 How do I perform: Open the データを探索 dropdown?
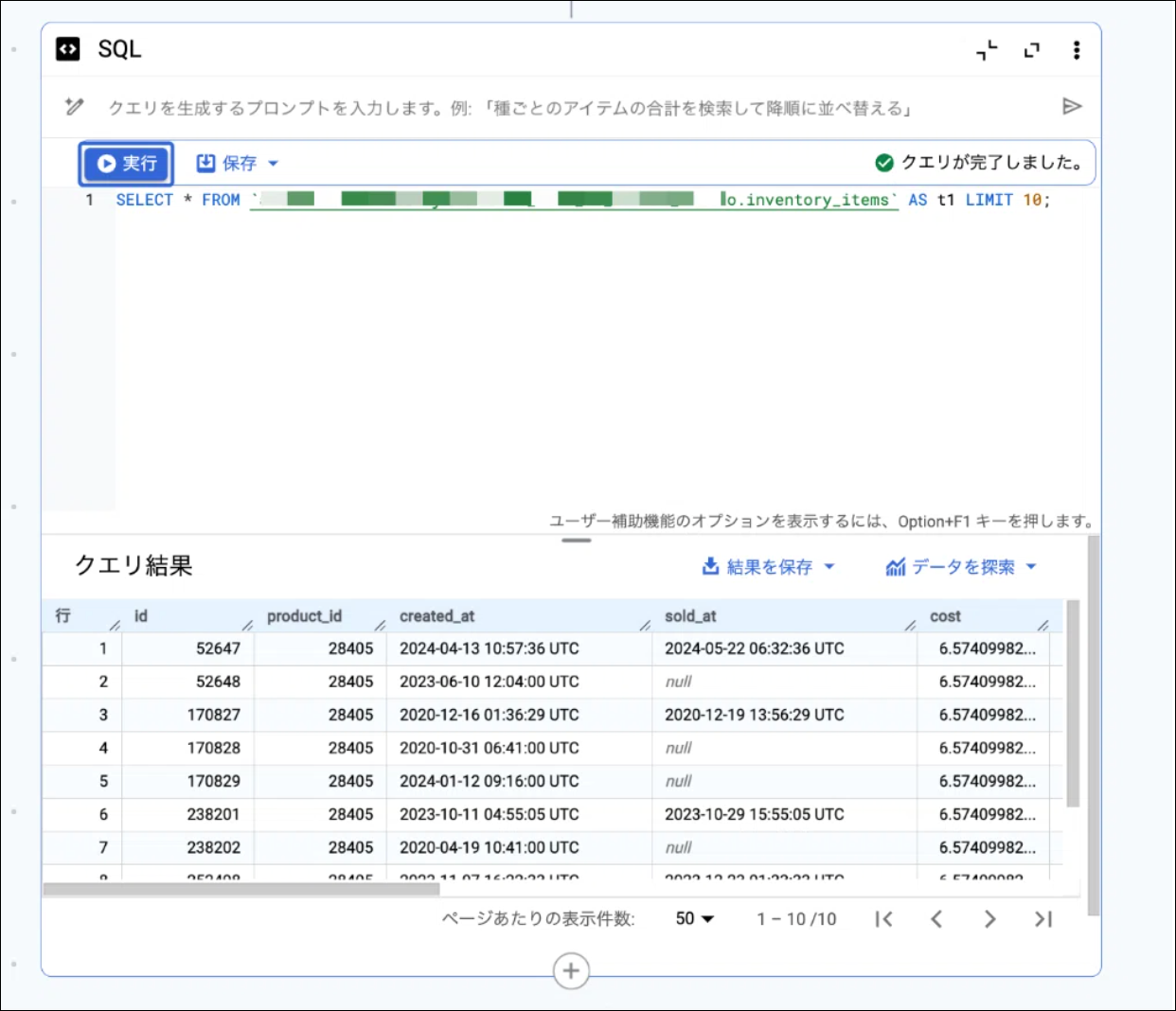pyautogui.click(x=1031, y=566)
